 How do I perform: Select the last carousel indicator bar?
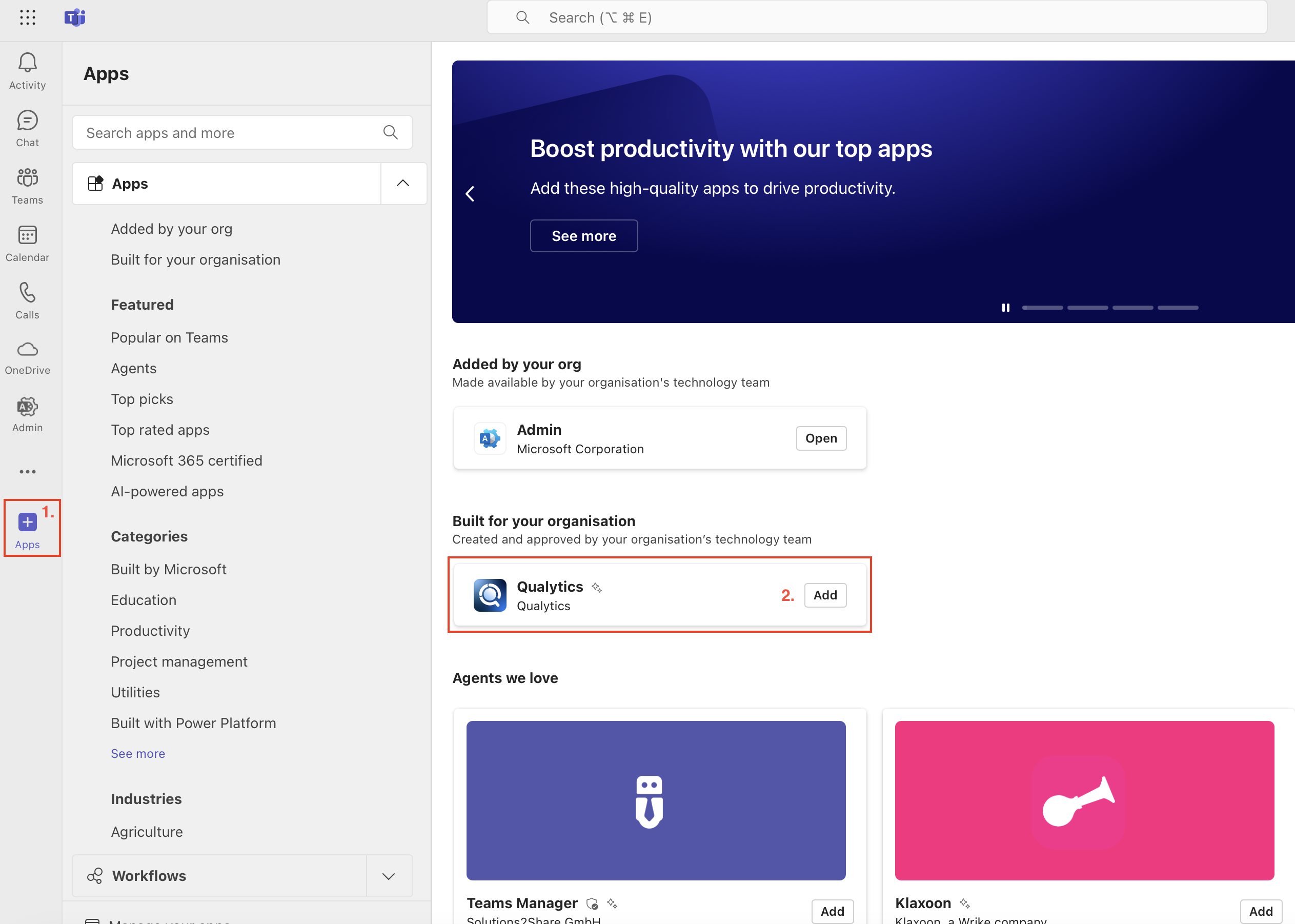(x=1178, y=308)
